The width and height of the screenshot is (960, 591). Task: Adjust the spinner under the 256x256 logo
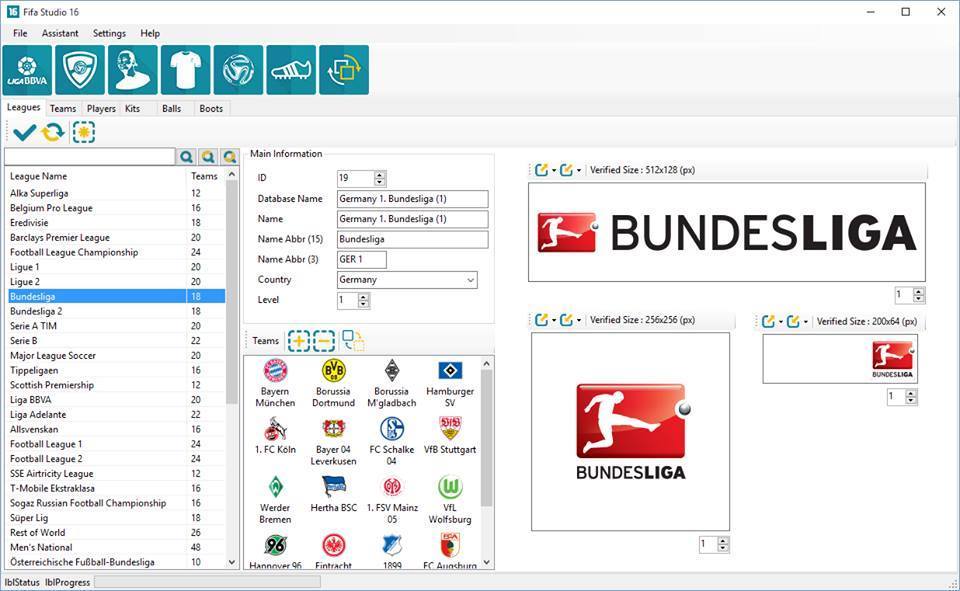(714, 544)
